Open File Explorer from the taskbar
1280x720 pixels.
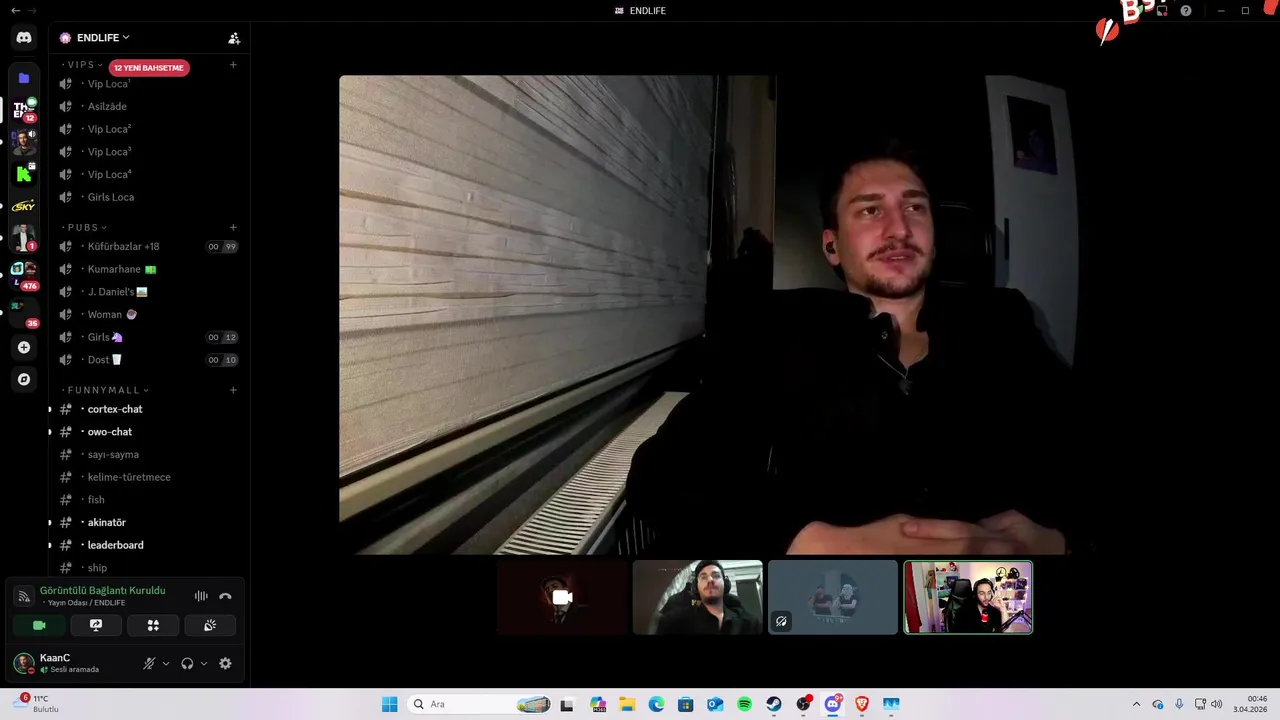point(627,704)
